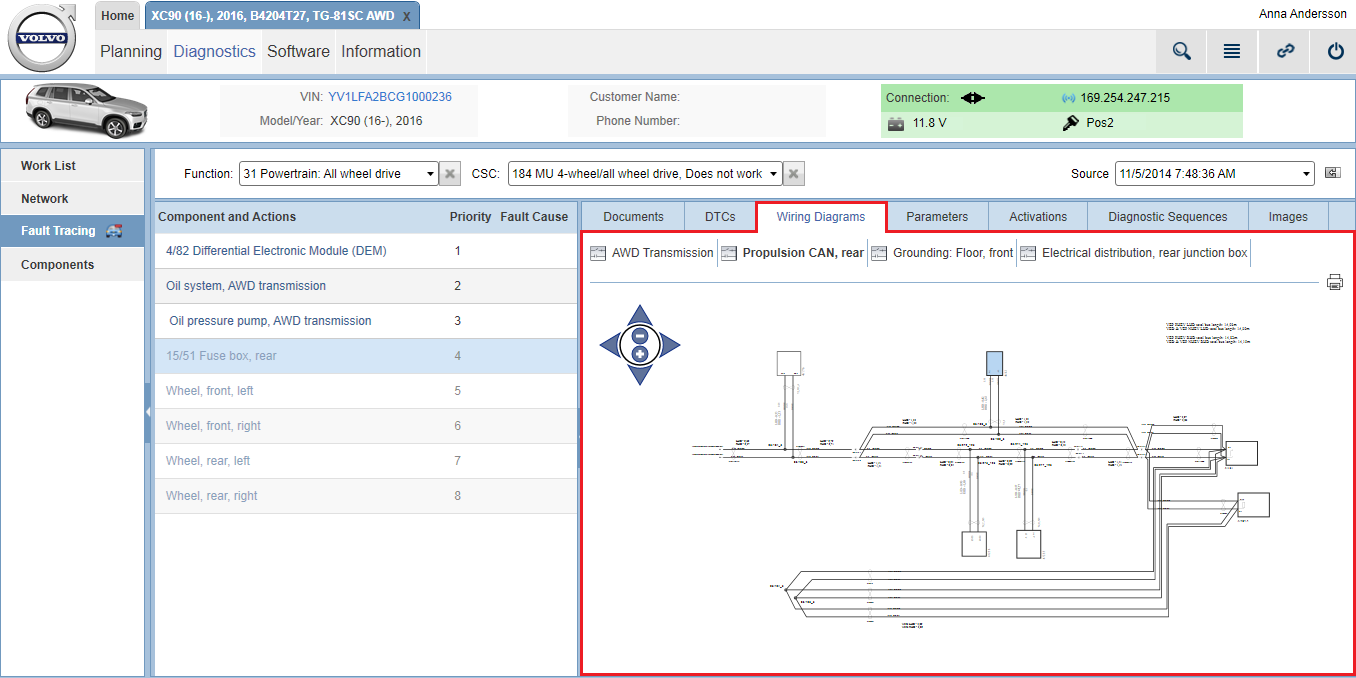Viewport: 1356px width, 678px height.
Task: Click the VIN link YV1LFA2BCG1000236
Action: (390, 97)
